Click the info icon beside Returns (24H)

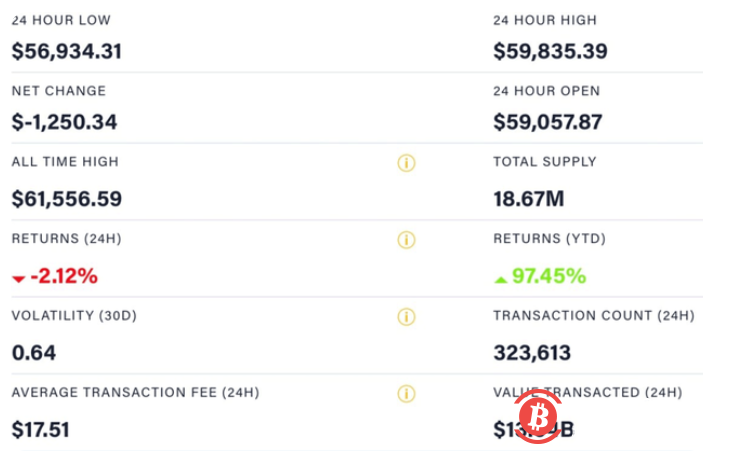click(x=406, y=240)
